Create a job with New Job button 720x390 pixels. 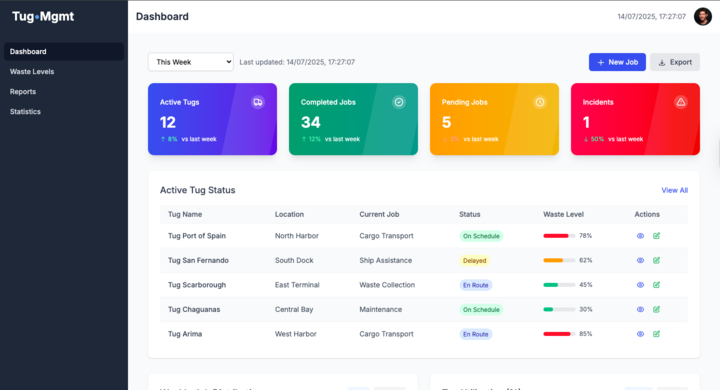(x=617, y=62)
